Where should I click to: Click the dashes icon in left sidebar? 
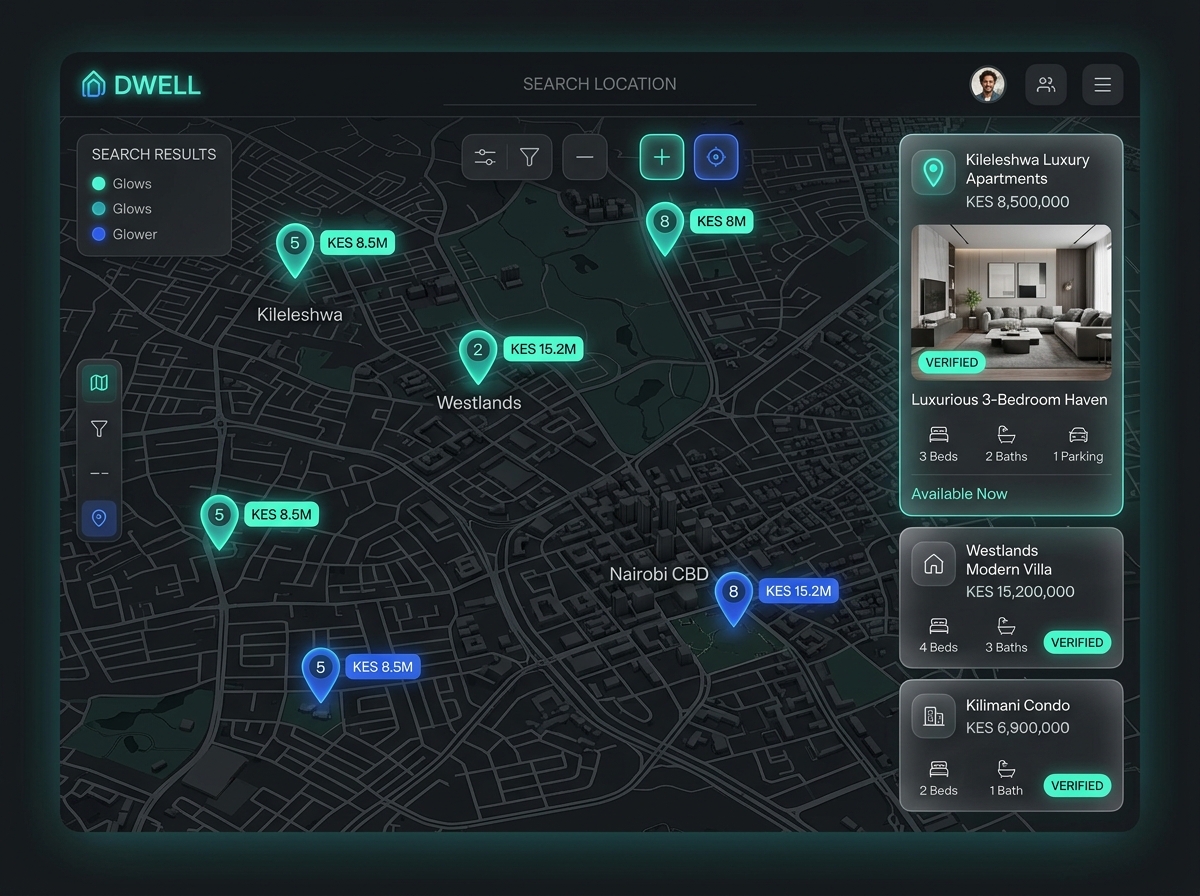[99, 474]
